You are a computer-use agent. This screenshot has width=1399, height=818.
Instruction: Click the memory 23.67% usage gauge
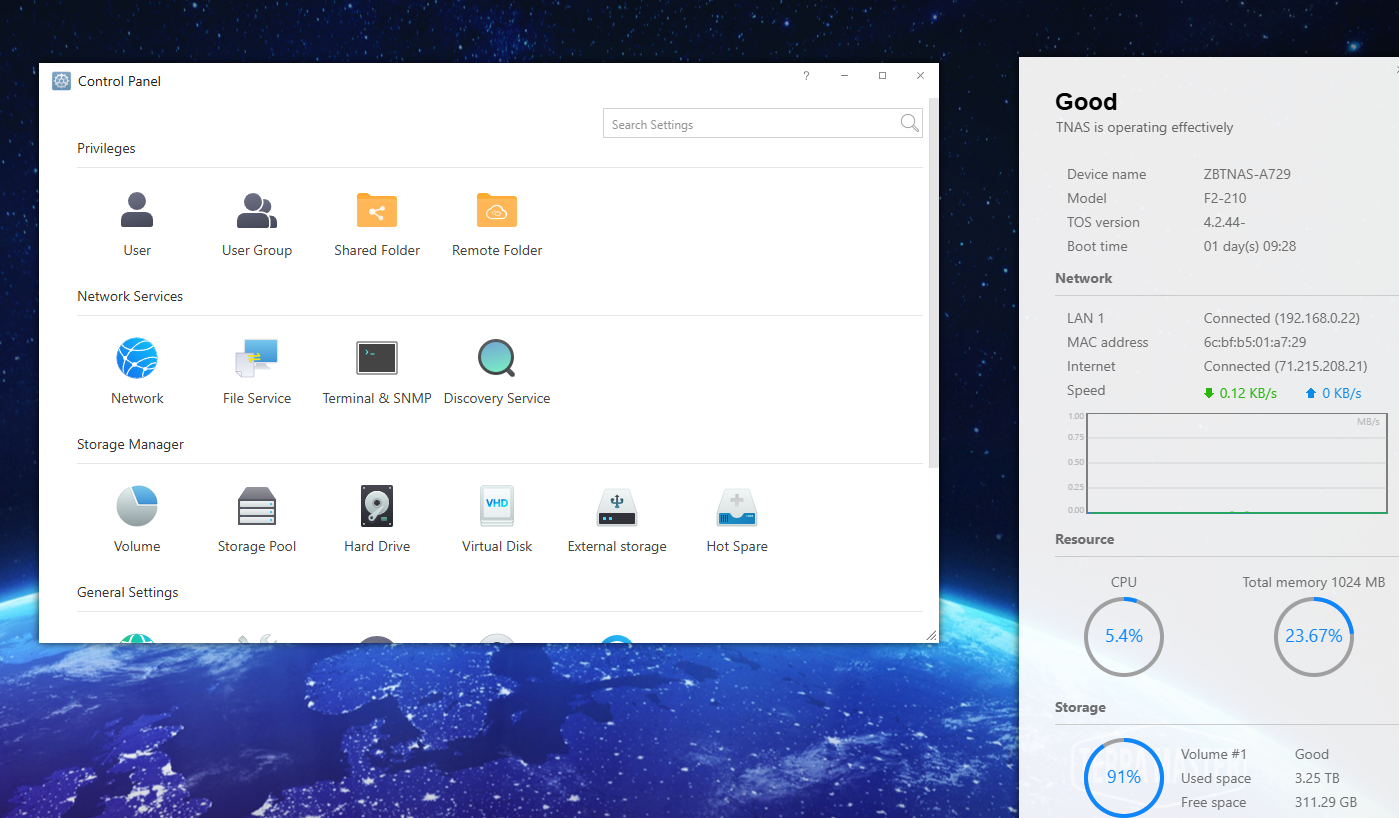pyautogui.click(x=1314, y=636)
